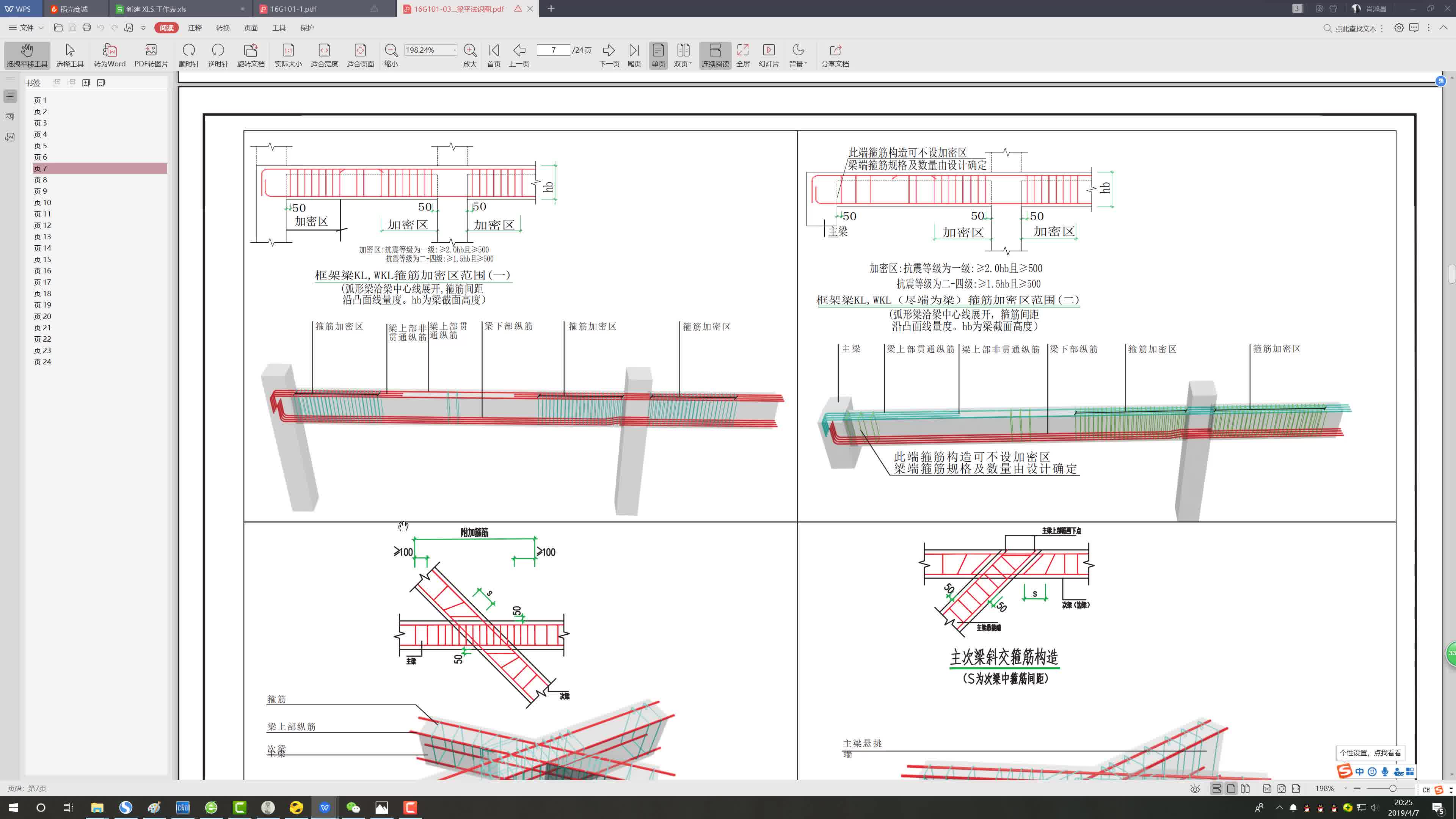Open the Annotate menu tab
Screen dimensions: 1456x819
[x=195, y=28]
